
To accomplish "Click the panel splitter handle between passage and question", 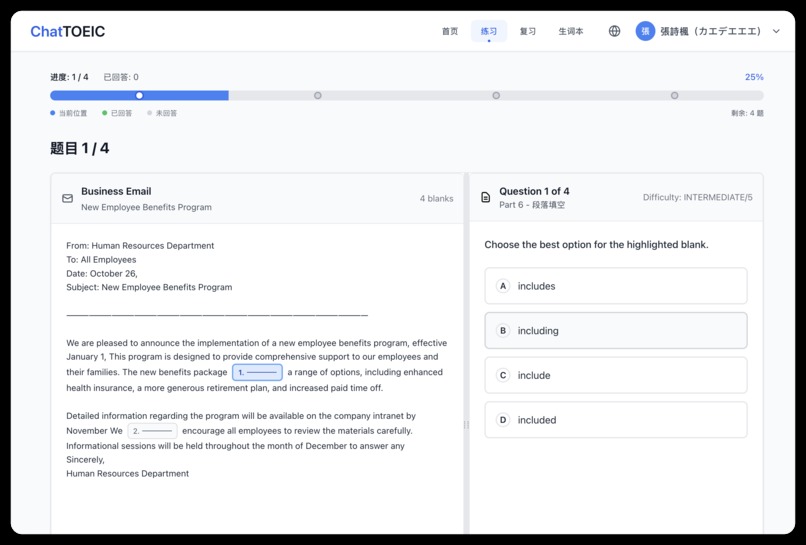I will [466, 425].
